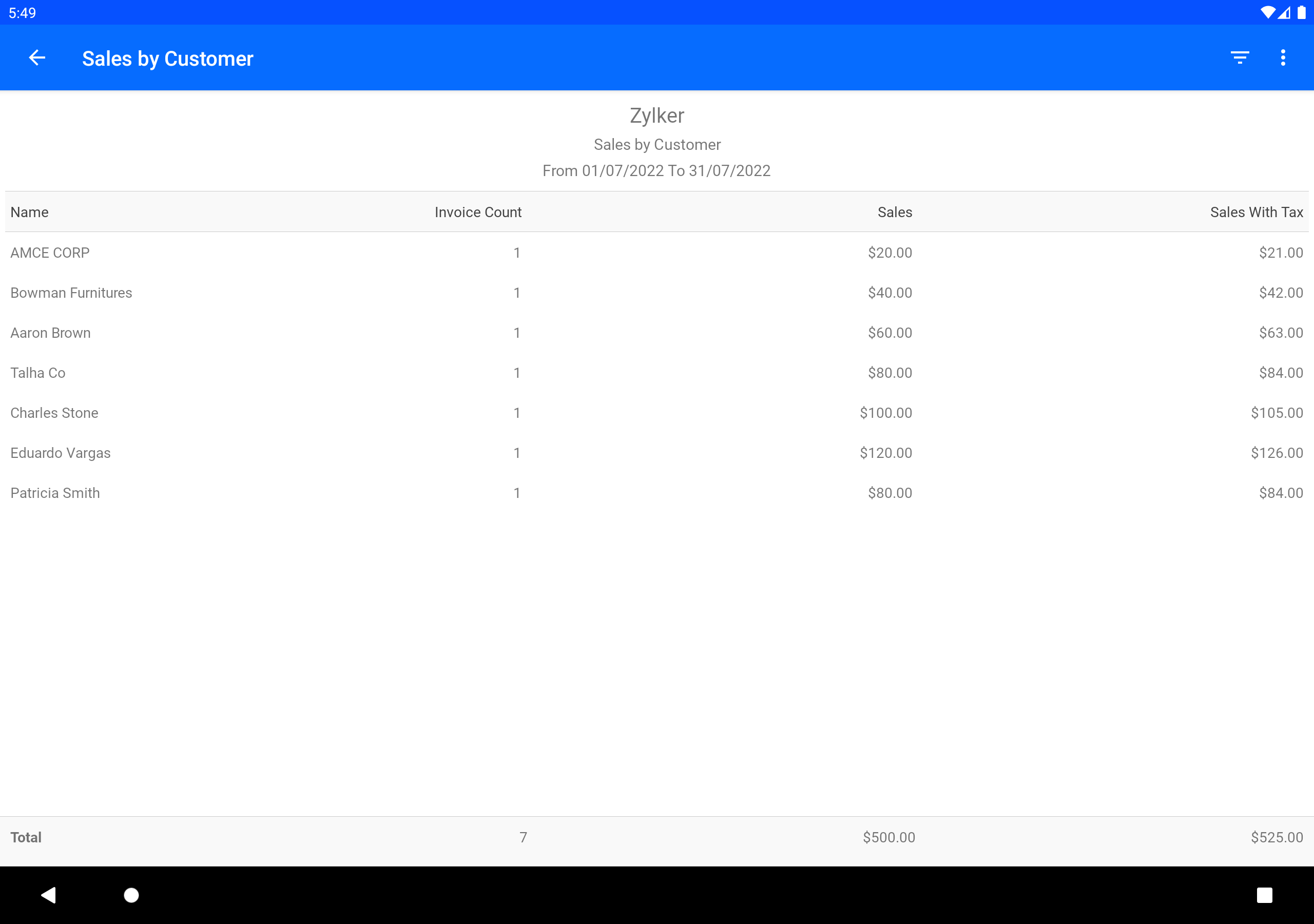Tap the $525.00 total with tax

1277,838
